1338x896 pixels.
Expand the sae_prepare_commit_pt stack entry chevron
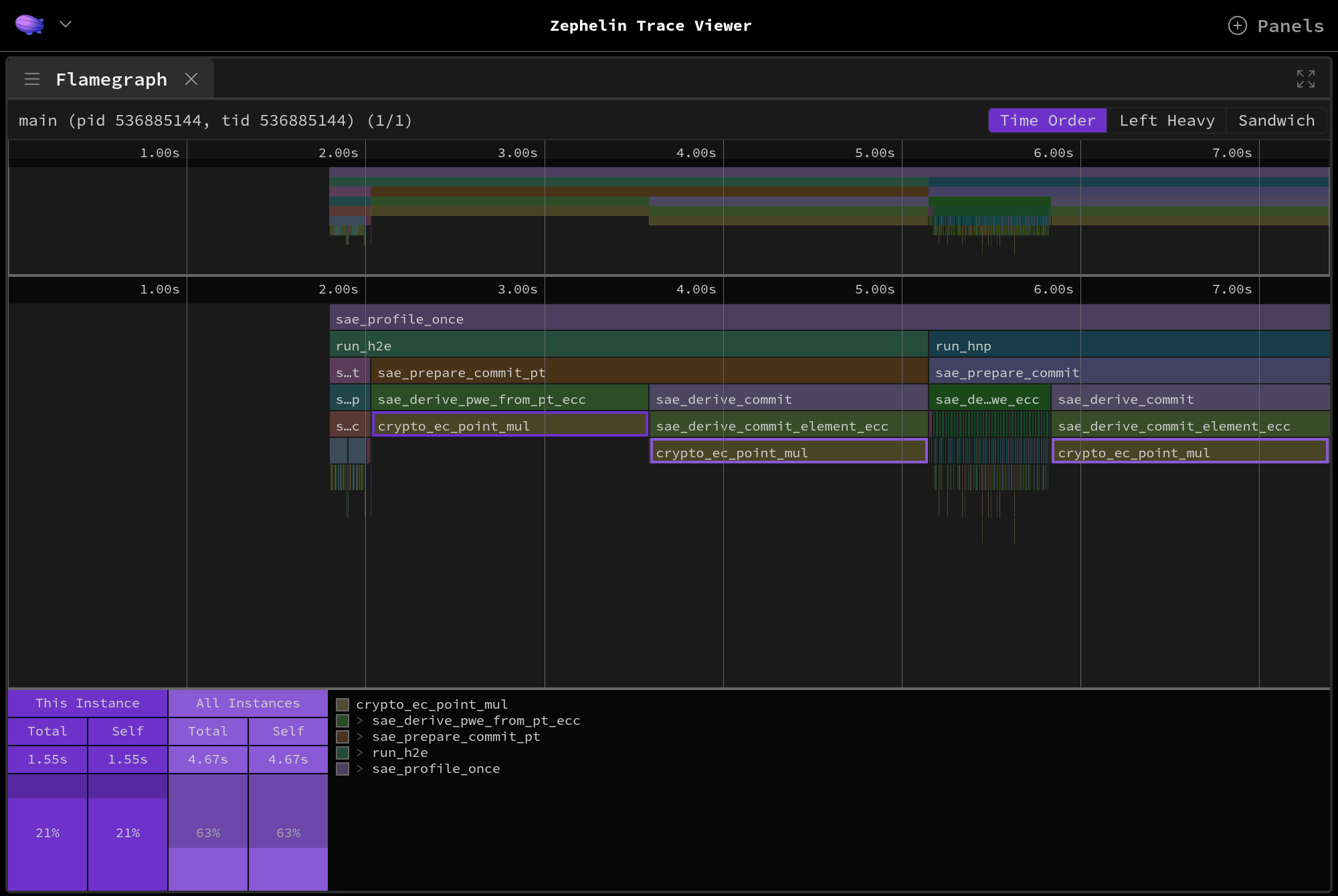(360, 736)
